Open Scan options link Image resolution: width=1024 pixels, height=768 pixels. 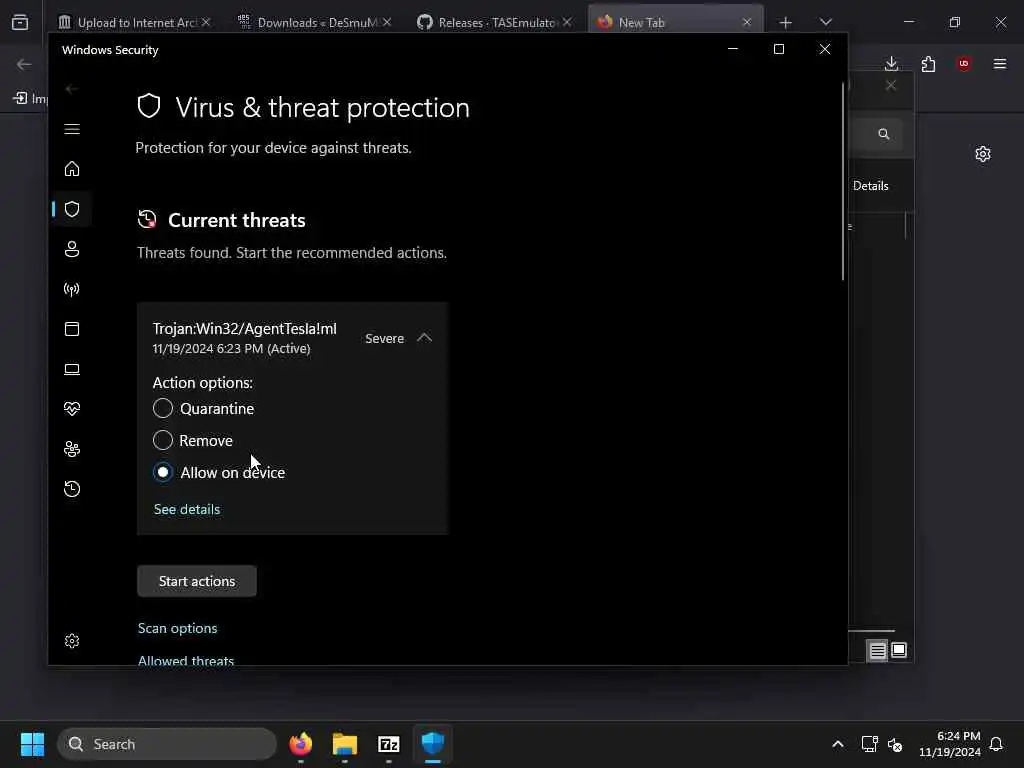click(x=178, y=628)
